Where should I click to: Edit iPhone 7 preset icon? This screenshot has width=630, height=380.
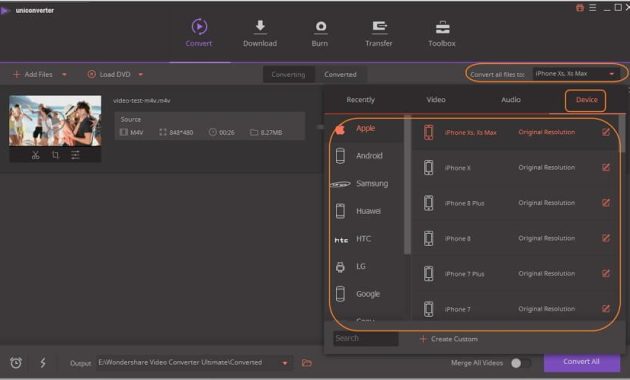point(606,308)
